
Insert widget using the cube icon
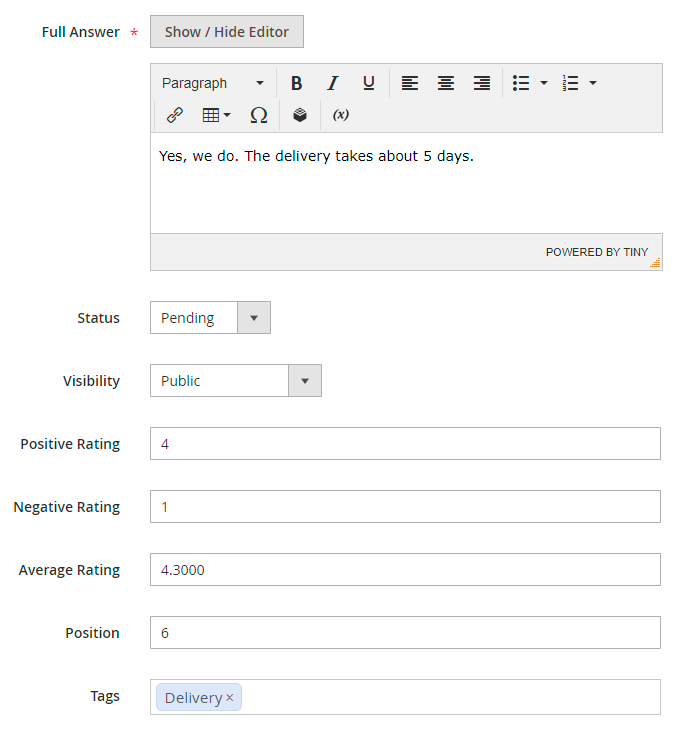[x=300, y=115]
